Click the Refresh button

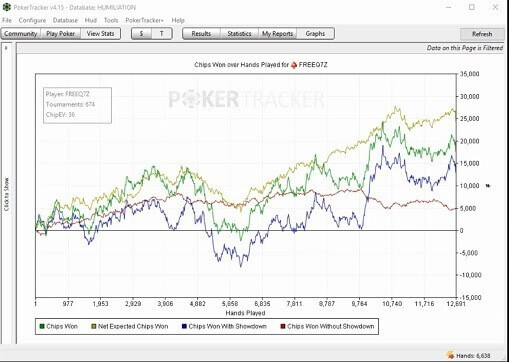[x=482, y=34]
